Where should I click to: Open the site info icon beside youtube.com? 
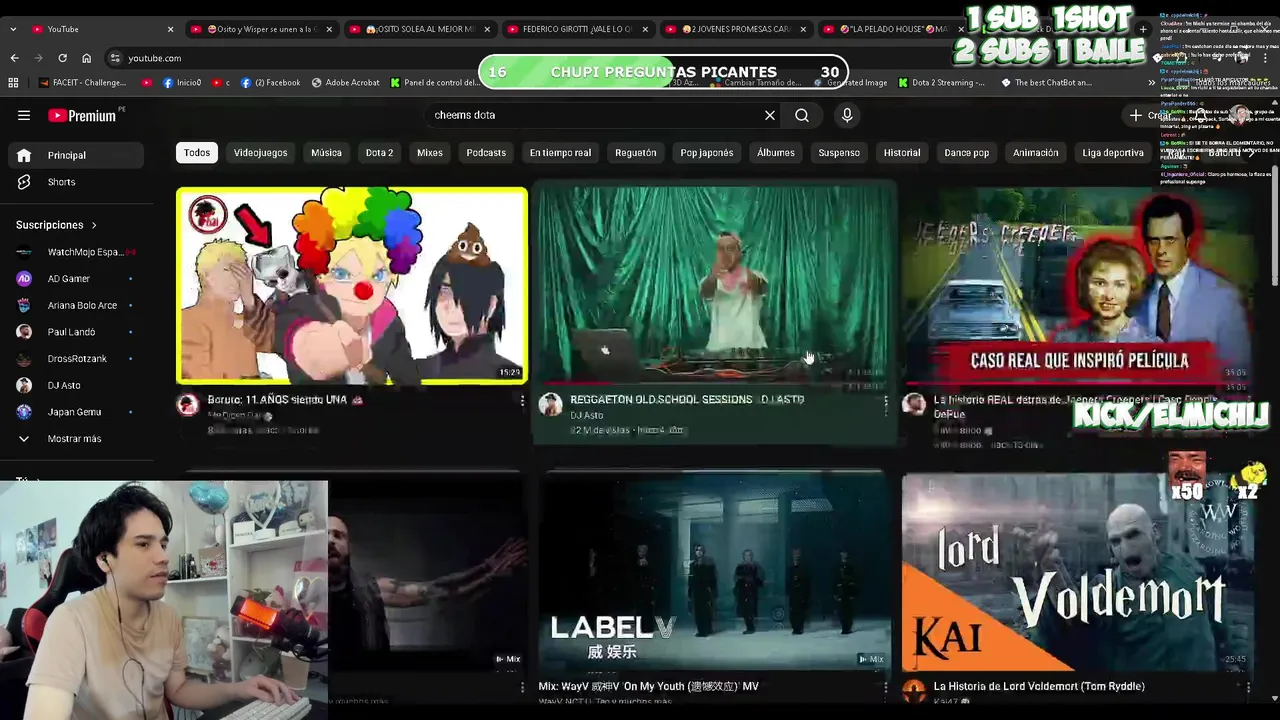(x=115, y=58)
